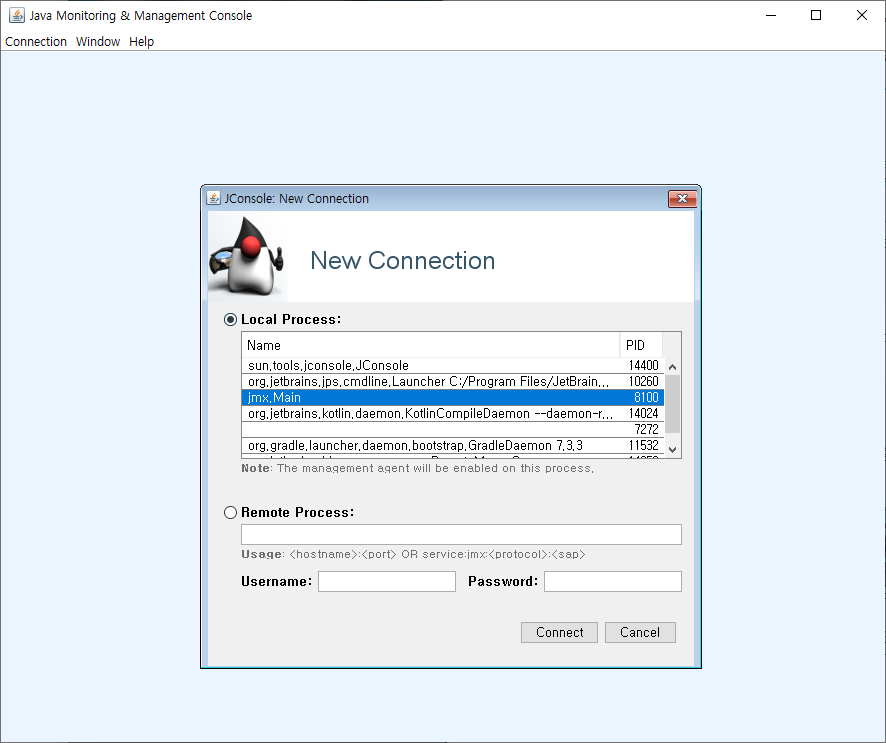Image resolution: width=886 pixels, height=743 pixels.
Task: Select the jmx.Main process in the list
Action: [x=430, y=397]
